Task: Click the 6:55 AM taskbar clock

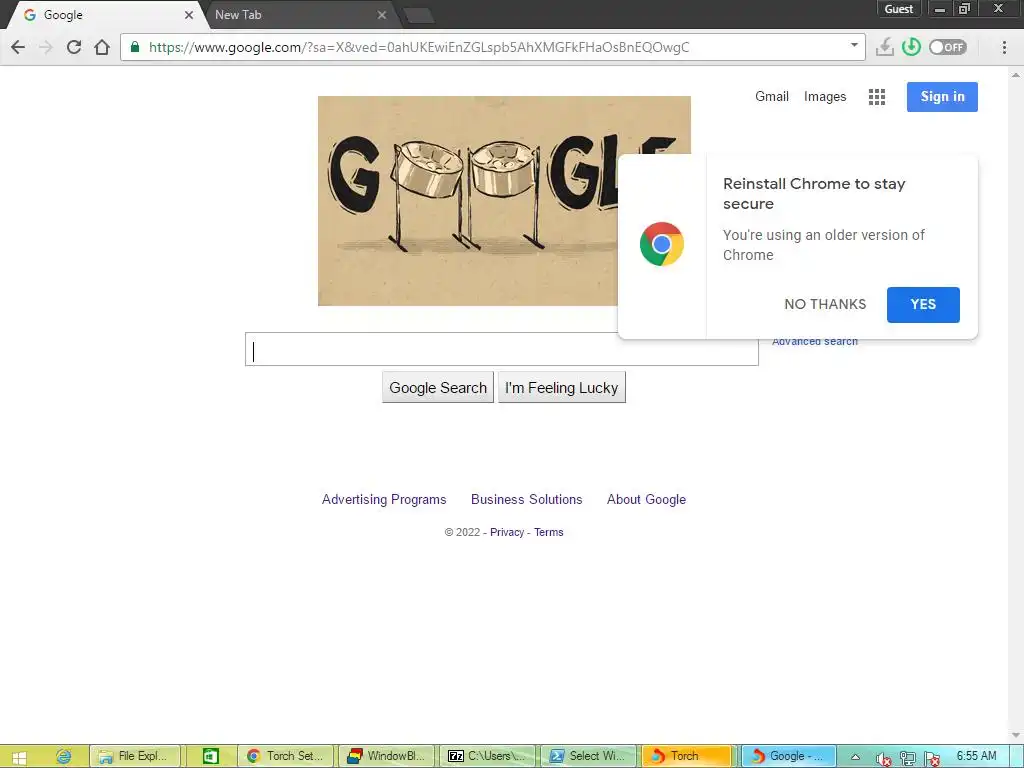Action: pos(976,756)
